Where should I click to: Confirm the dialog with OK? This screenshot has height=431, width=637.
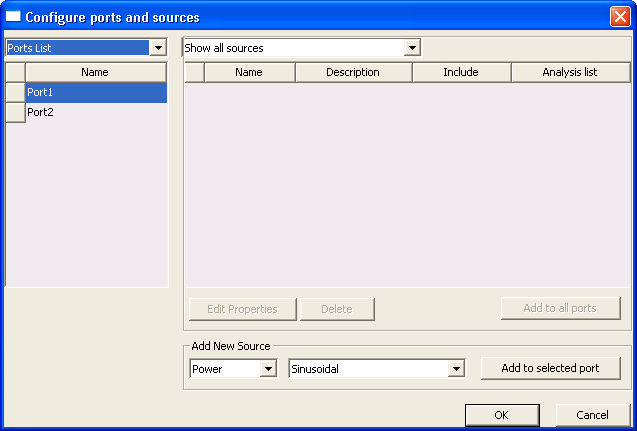click(502, 415)
